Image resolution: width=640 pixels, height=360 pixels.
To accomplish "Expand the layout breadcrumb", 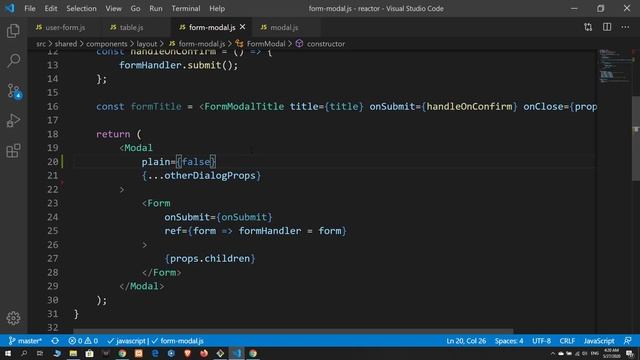I will pos(147,44).
